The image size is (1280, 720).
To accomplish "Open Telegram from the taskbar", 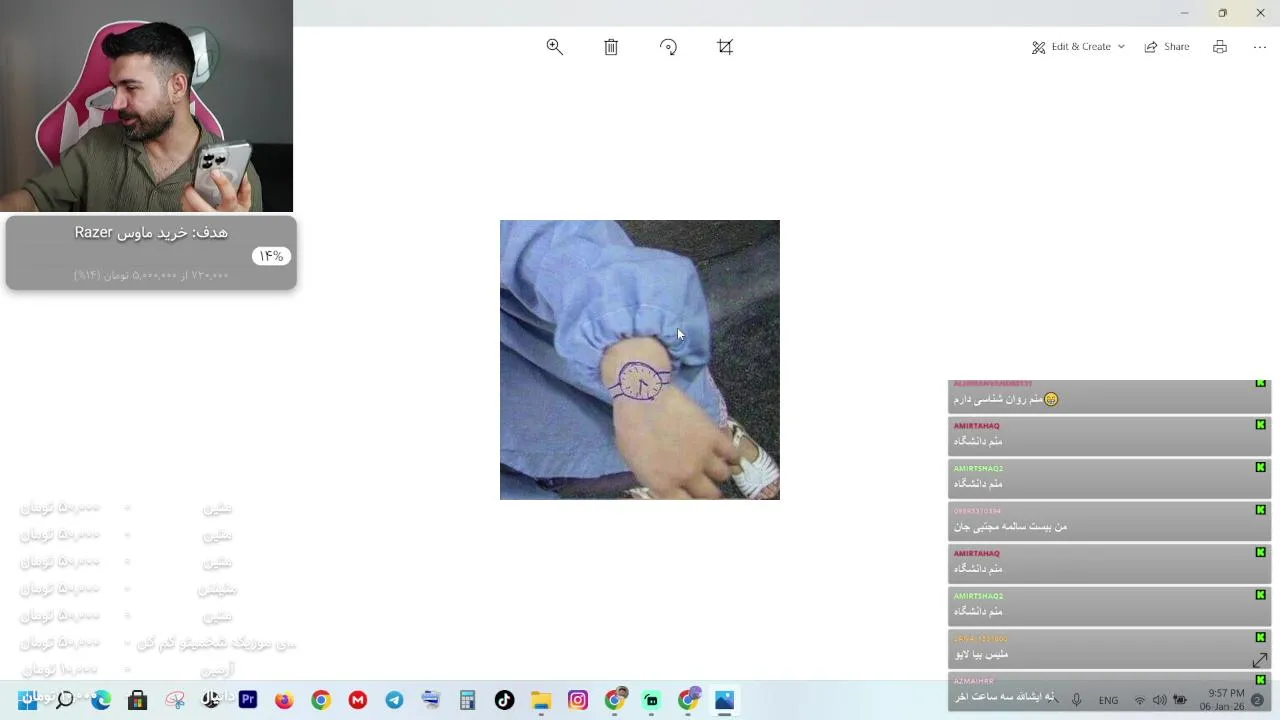I will [394, 700].
